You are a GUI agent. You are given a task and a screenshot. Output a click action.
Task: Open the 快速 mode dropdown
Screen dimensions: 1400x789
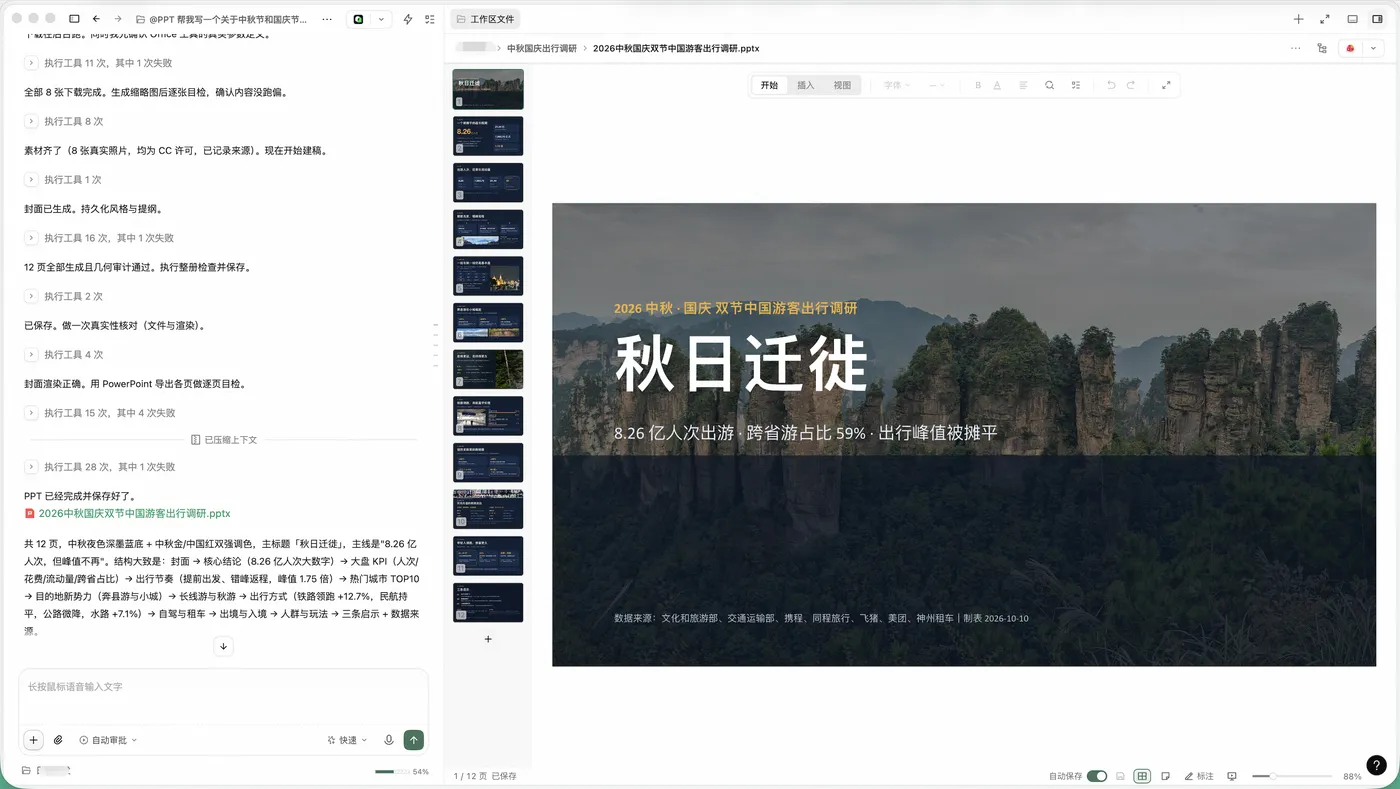click(x=346, y=740)
